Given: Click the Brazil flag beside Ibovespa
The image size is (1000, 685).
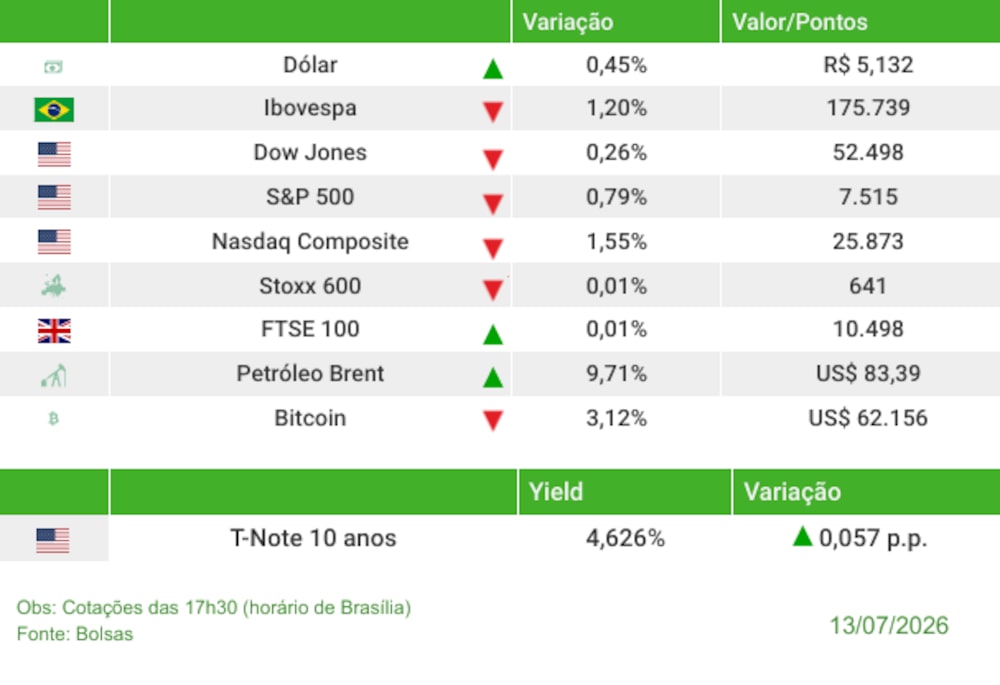Looking at the screenshot, I should (54, 109).
